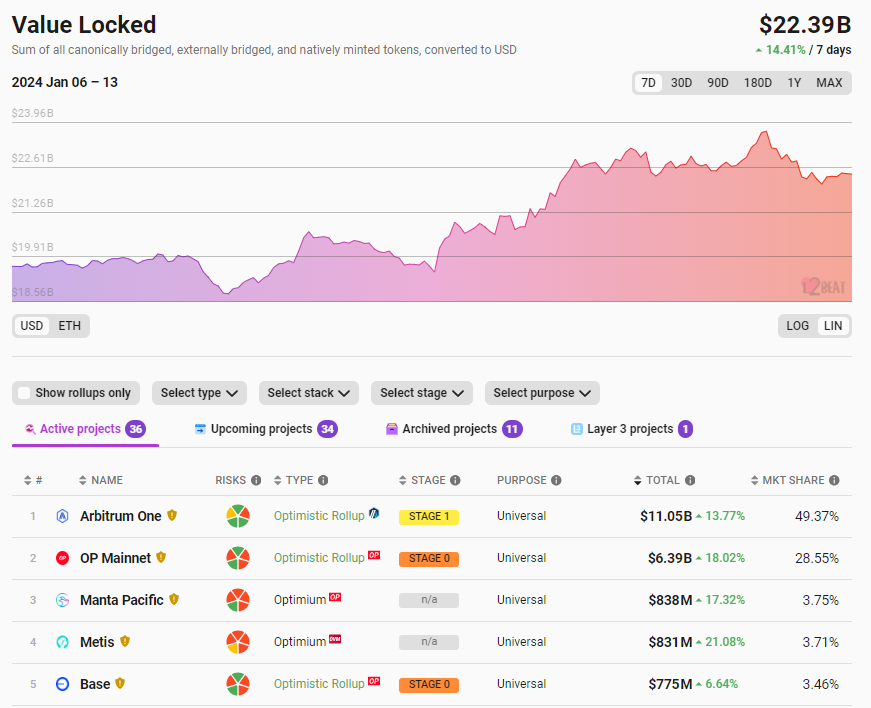871x708 pixels.
Task: Switch chart currency to ETH
Action: point(69,326)
